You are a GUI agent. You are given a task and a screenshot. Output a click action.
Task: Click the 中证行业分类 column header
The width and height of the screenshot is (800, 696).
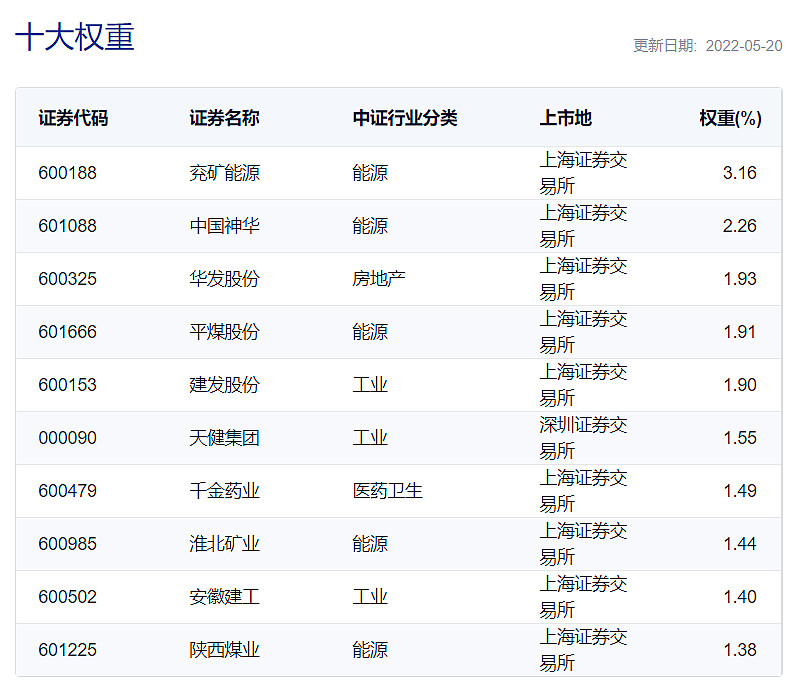405,118
